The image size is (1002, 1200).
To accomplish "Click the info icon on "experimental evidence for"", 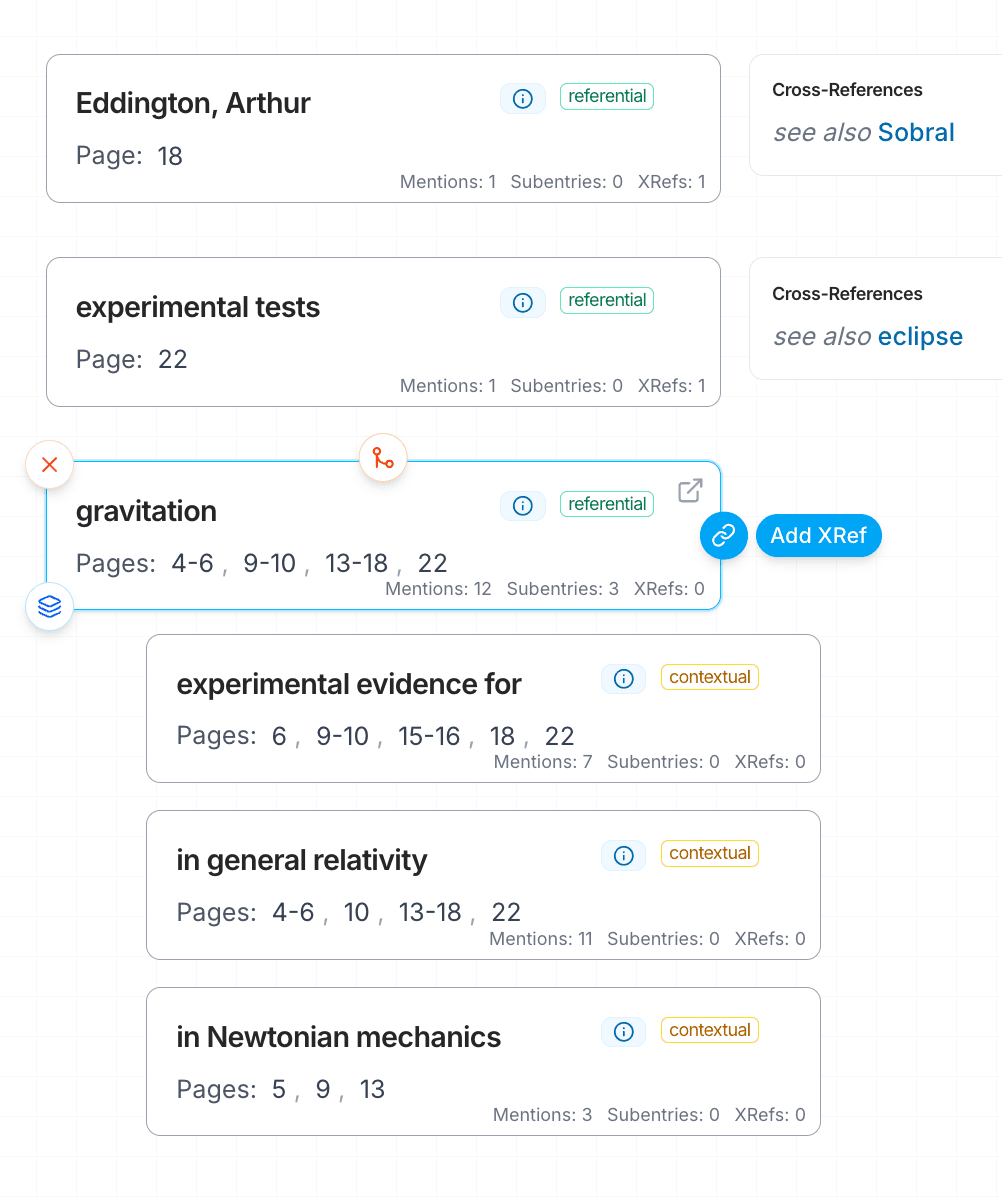I will tap(623, 679).
